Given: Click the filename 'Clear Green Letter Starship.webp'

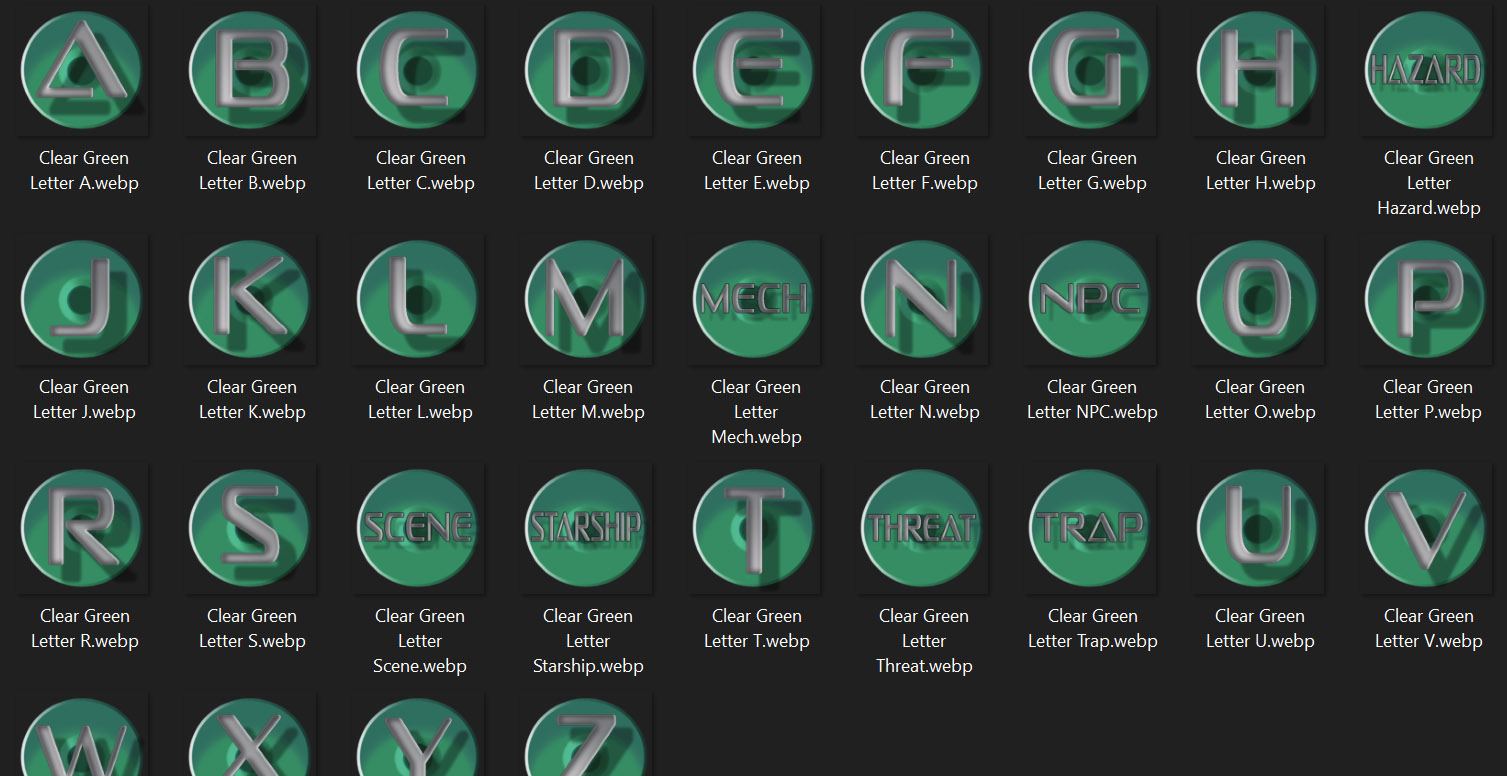Looking at the screenshot, I should pyautogui.click(x=588, y=641).
